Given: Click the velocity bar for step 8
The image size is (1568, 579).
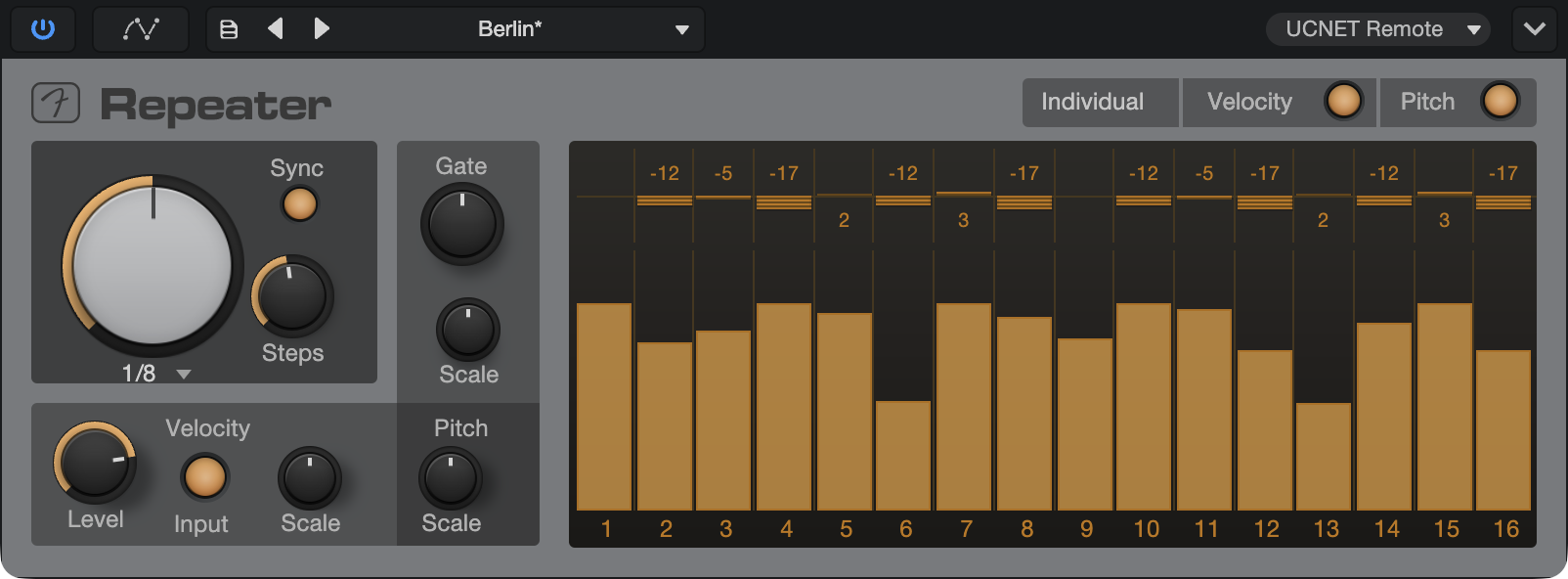Looking at the screenshot, I should pyautogui.click(x=1024, y=414).
